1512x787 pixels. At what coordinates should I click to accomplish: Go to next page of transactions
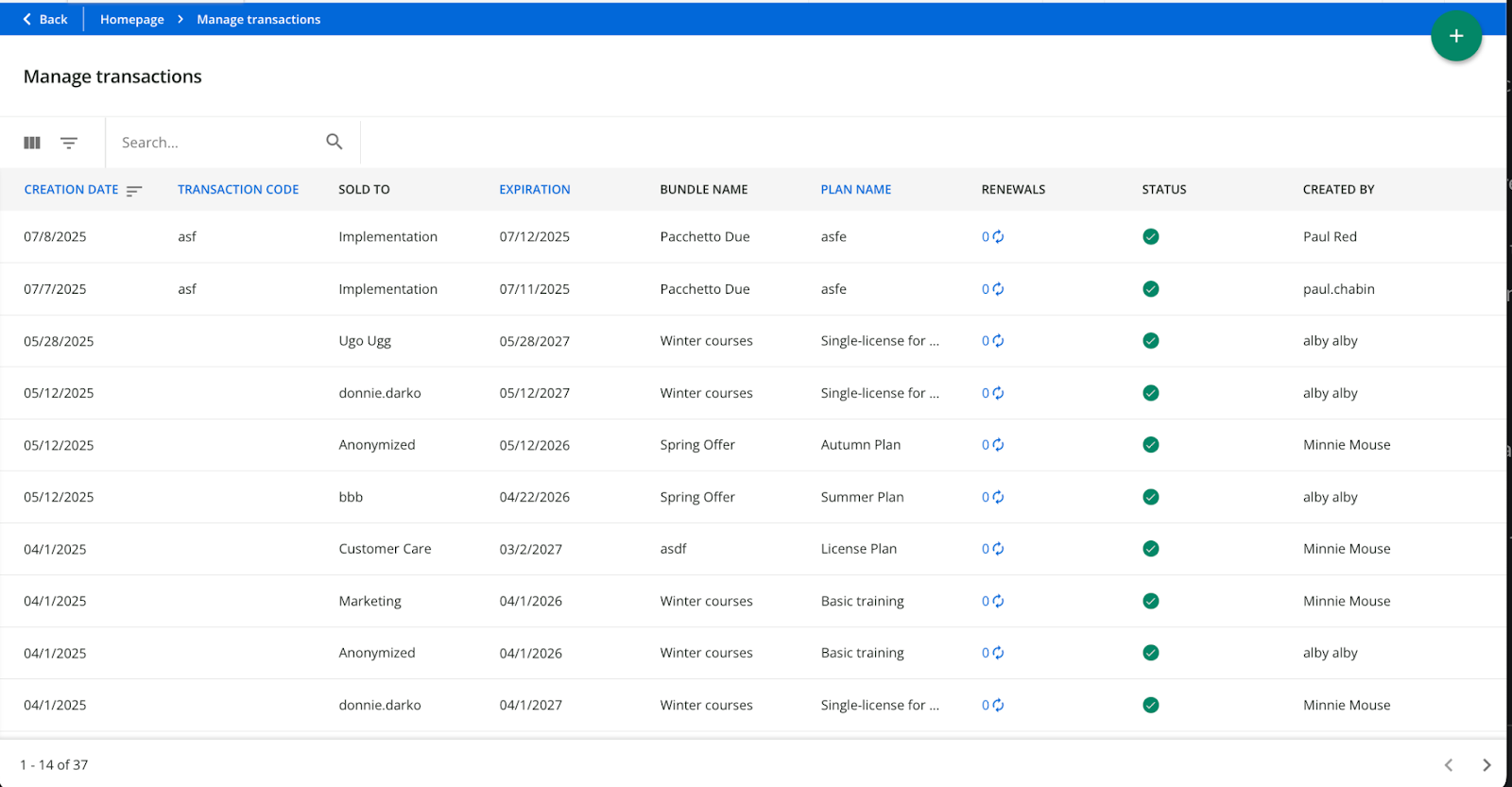click(1486, 765)
